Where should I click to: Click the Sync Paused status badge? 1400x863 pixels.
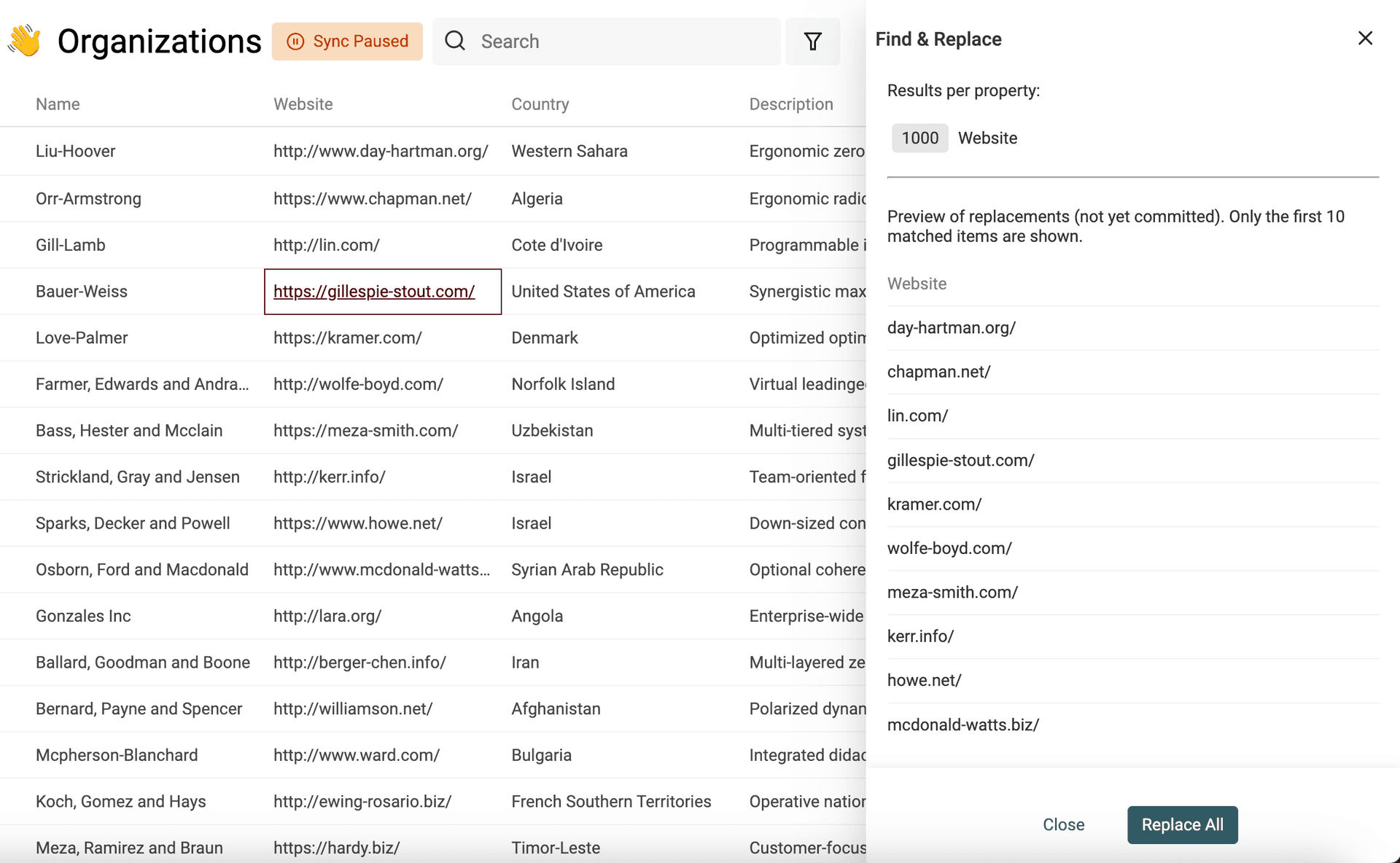click(x=348, y=42)
